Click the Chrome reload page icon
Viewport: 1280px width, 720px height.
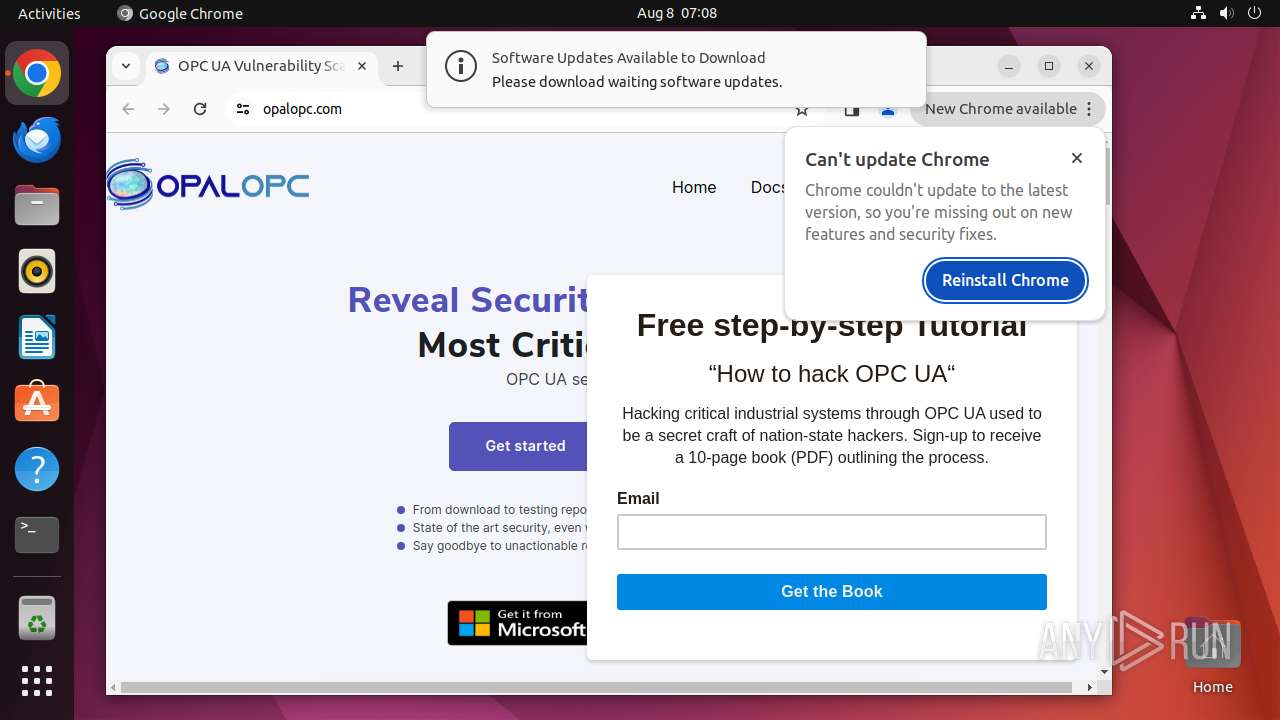coord(200,109)
